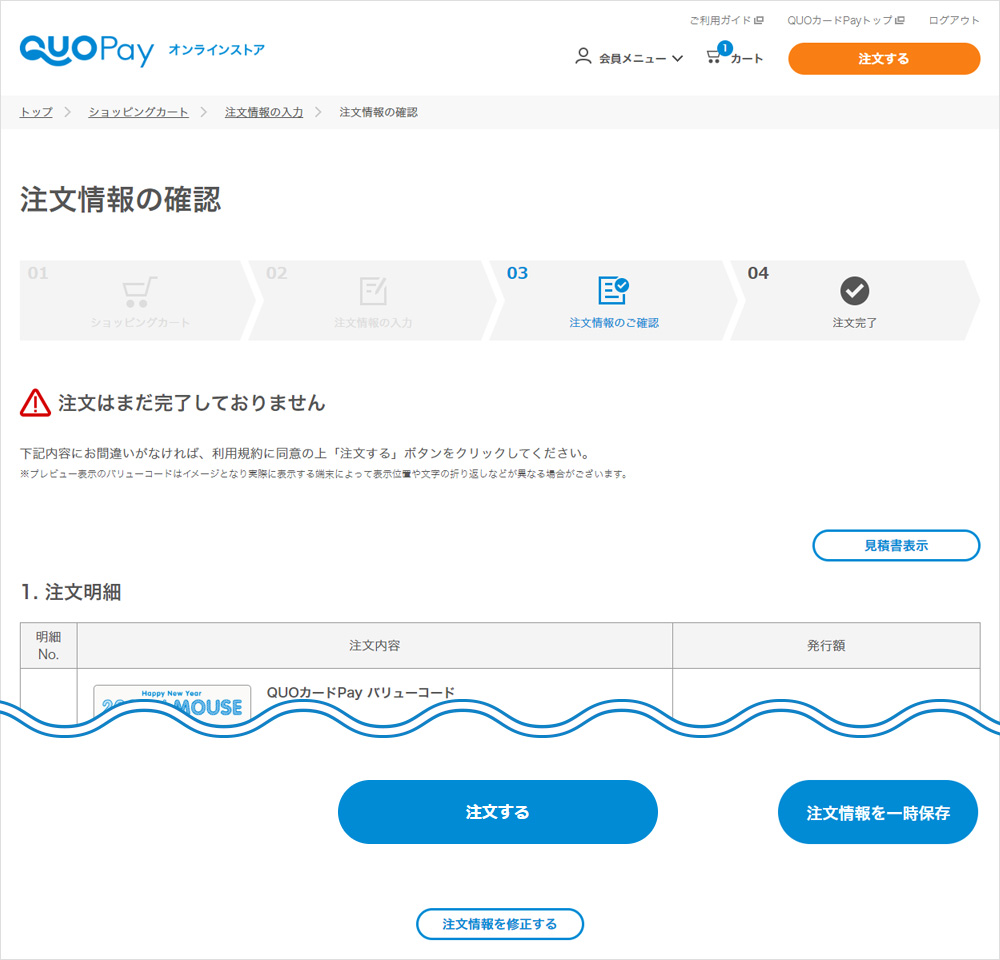Image resolution: width=1000 pixels, height=960 pixels.
Task: Click the 注文情報の確認 breadcrumb text
Action: [x=378, y=112]
